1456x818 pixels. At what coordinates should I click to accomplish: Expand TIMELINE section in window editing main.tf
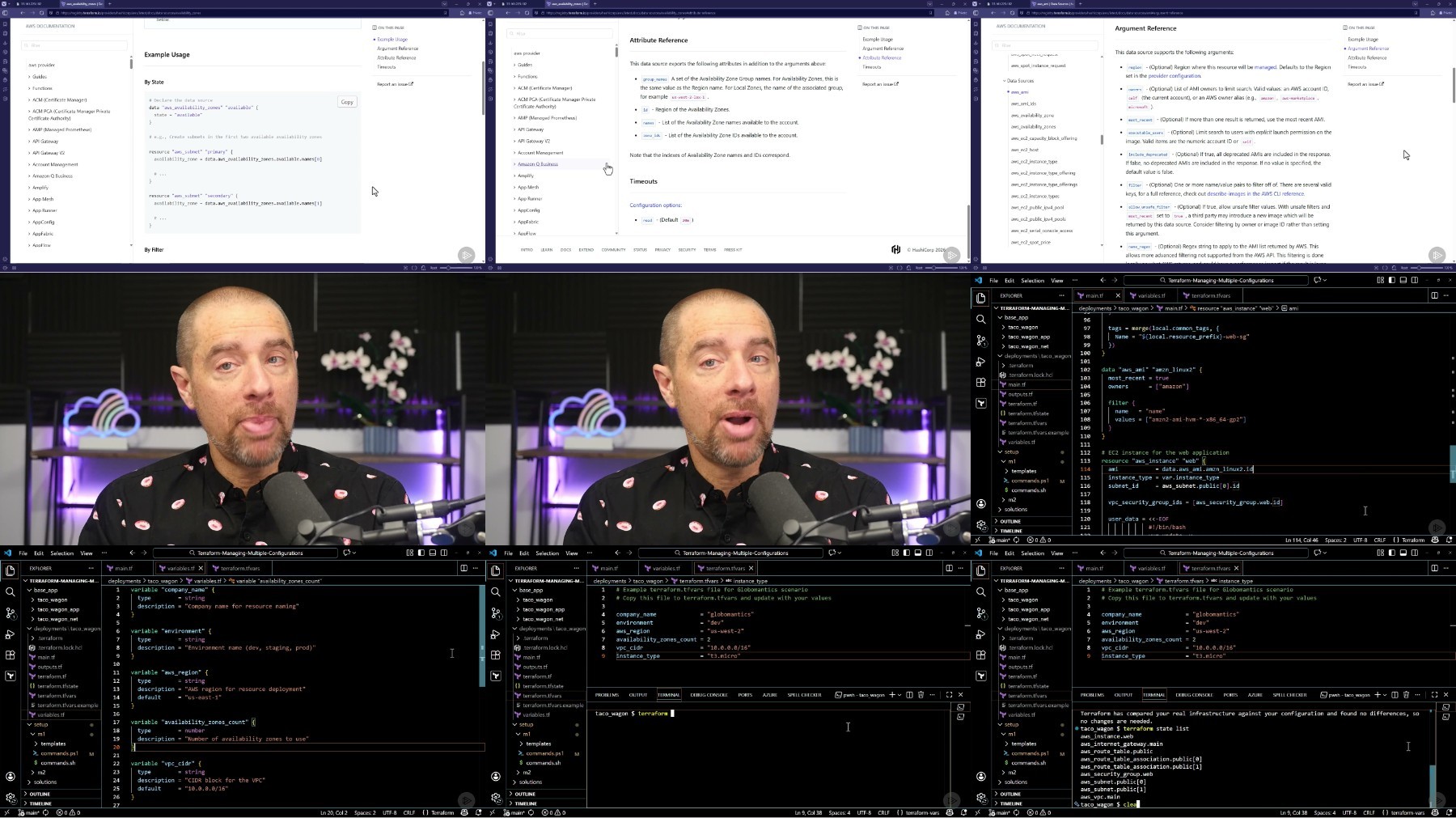[x=1010, y=531]
